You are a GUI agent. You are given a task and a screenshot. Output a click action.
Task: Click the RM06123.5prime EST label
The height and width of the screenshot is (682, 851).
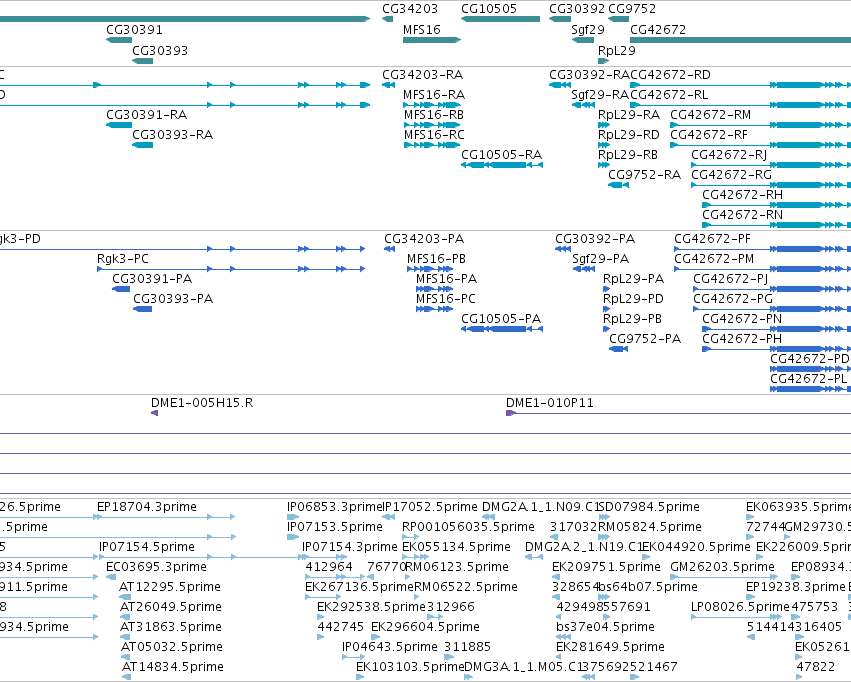[457, 567]
